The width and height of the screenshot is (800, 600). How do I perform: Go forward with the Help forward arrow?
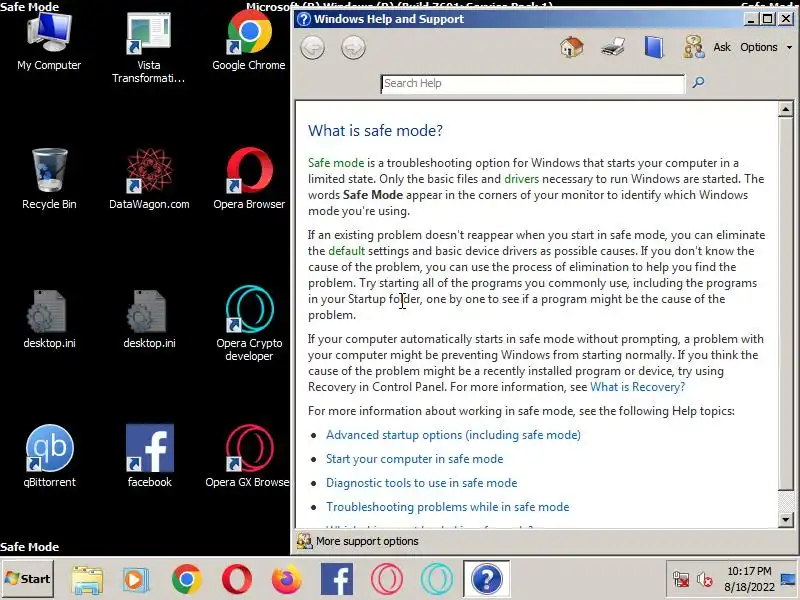[353, 48]
